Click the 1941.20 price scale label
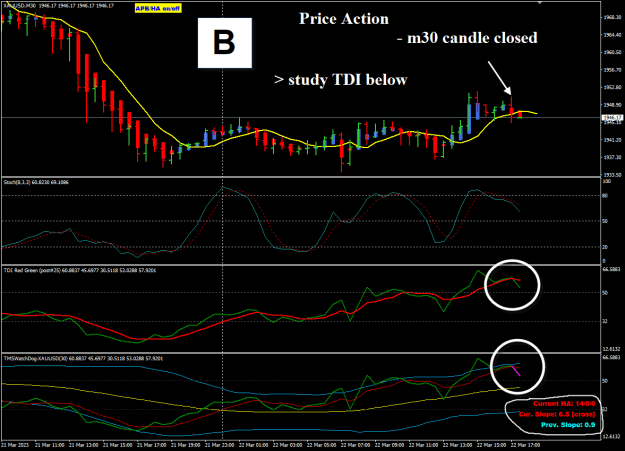The image size is (625, 451). pyautogui.click(x=613, y=140)
